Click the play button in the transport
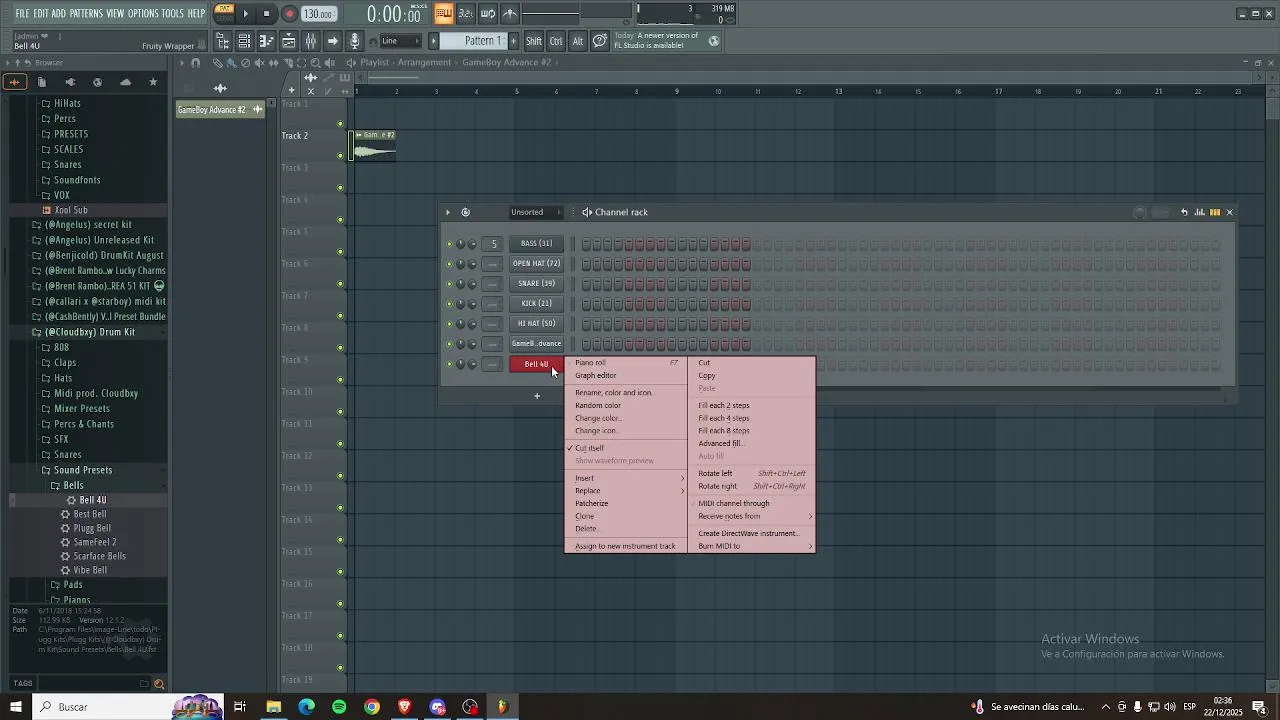Image resolution: width=1280 pixels, height=720 pixels. (245, 14)
